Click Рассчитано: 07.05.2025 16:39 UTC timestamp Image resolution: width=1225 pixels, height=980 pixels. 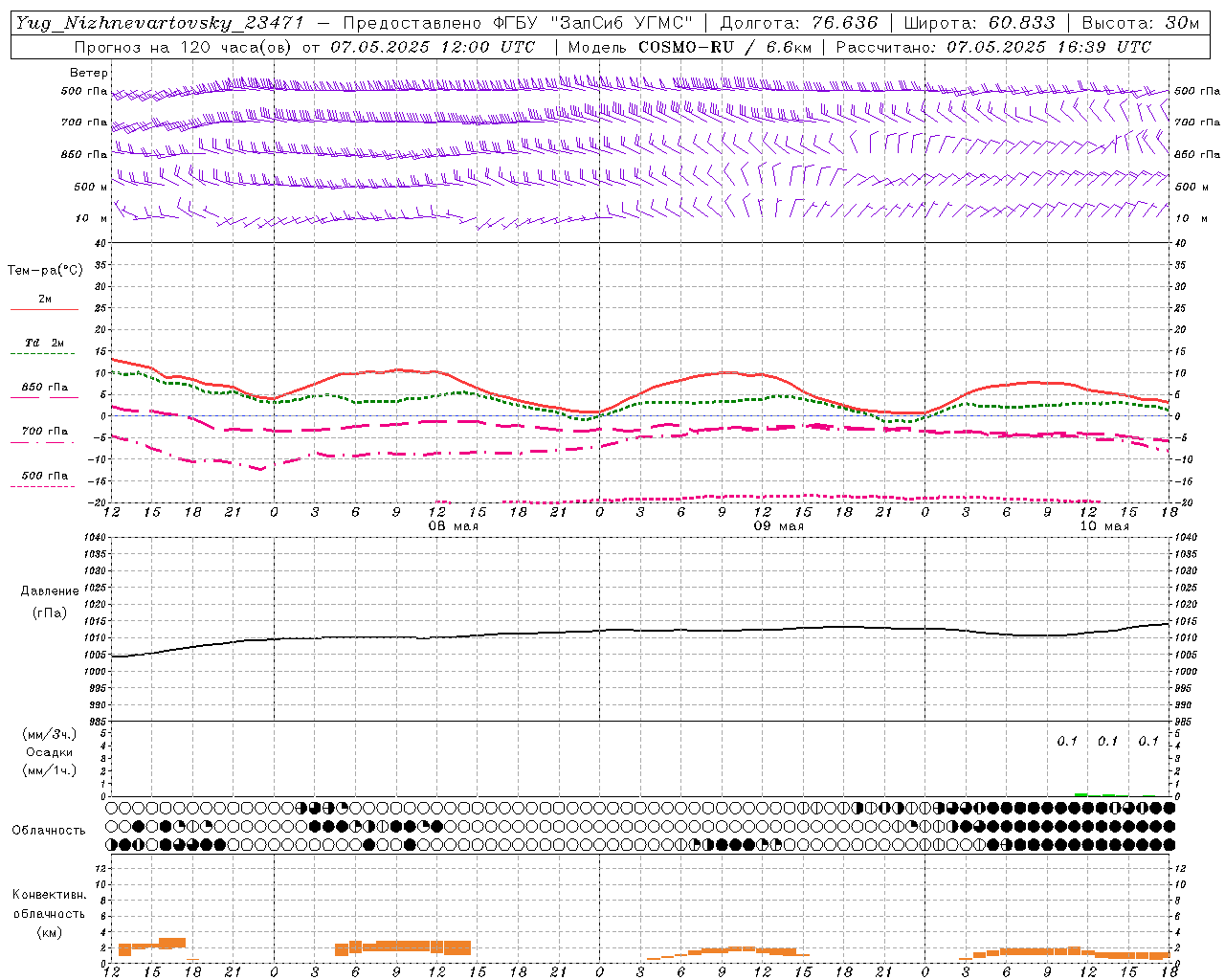pyautogui.click(x=993, y=47)
